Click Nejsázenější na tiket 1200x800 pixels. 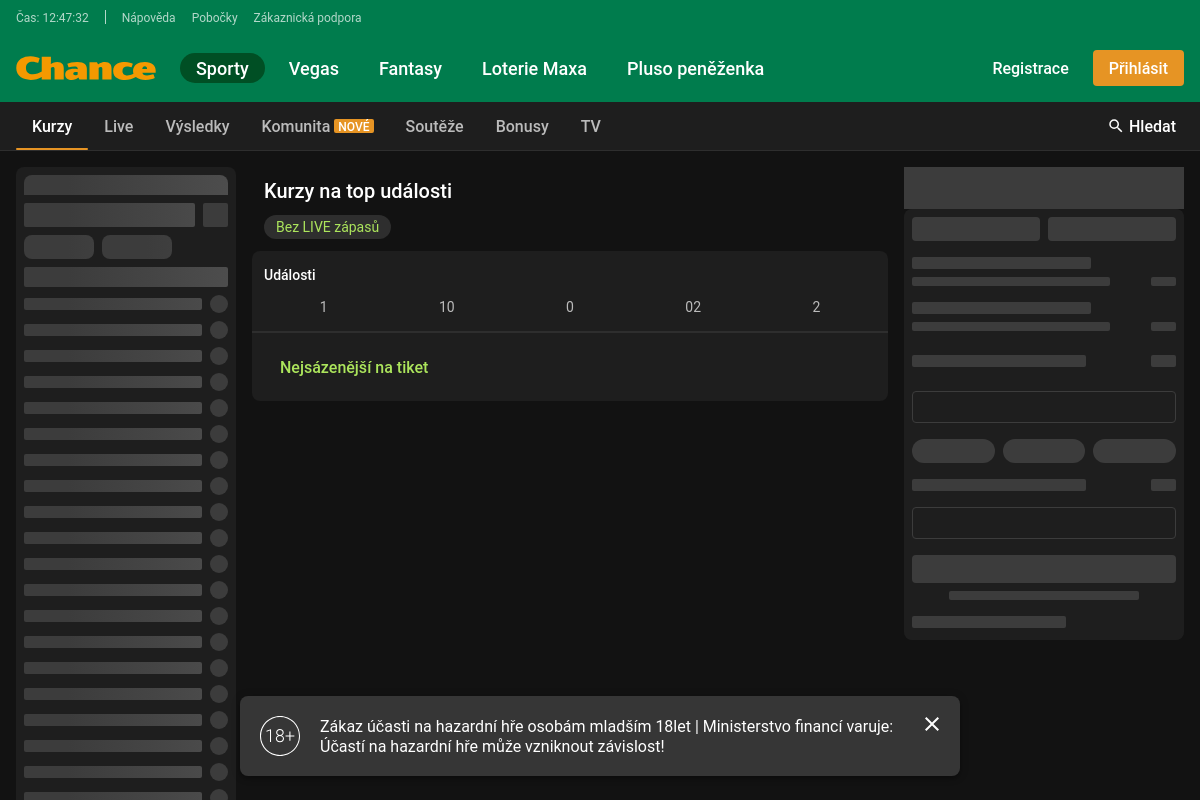[x=354, y=367]
